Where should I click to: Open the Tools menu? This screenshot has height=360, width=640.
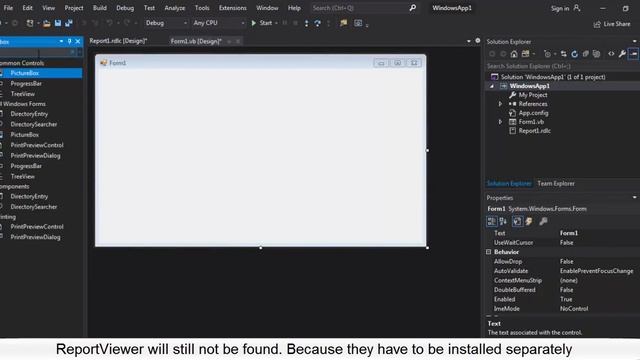tap(202, 8)
